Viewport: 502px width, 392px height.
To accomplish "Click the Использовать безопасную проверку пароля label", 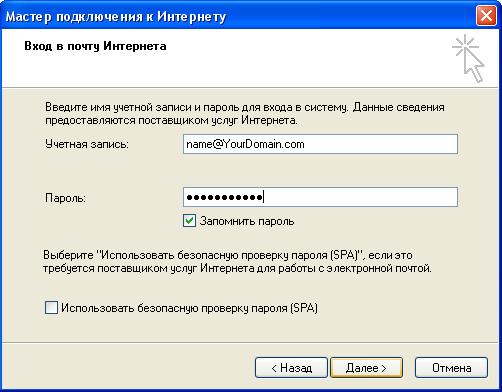I will pos(189,308).
